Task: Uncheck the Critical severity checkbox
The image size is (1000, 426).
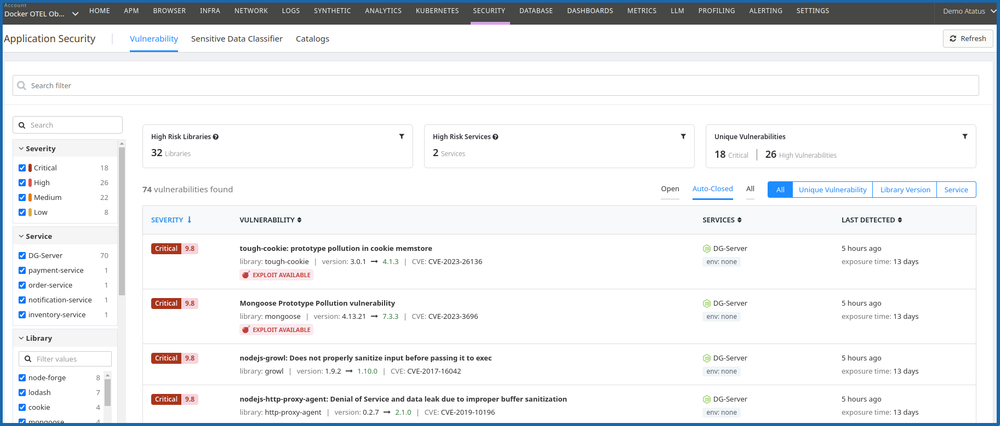Action: (x=22, y=168)
